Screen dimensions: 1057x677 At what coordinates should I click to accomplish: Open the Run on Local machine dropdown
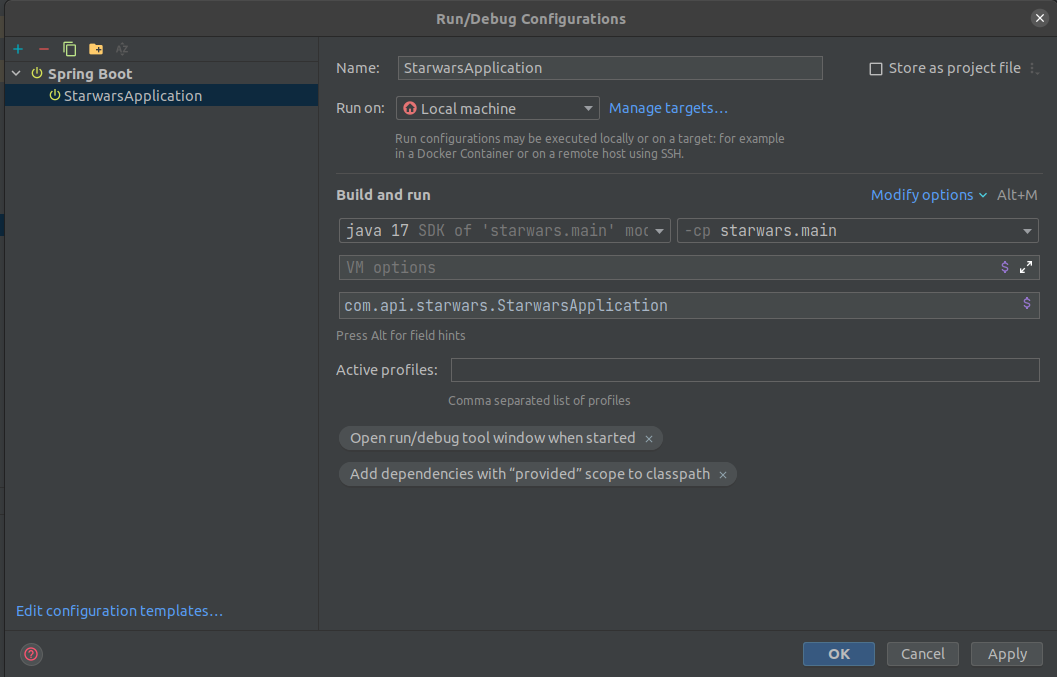tap(497, 109)
